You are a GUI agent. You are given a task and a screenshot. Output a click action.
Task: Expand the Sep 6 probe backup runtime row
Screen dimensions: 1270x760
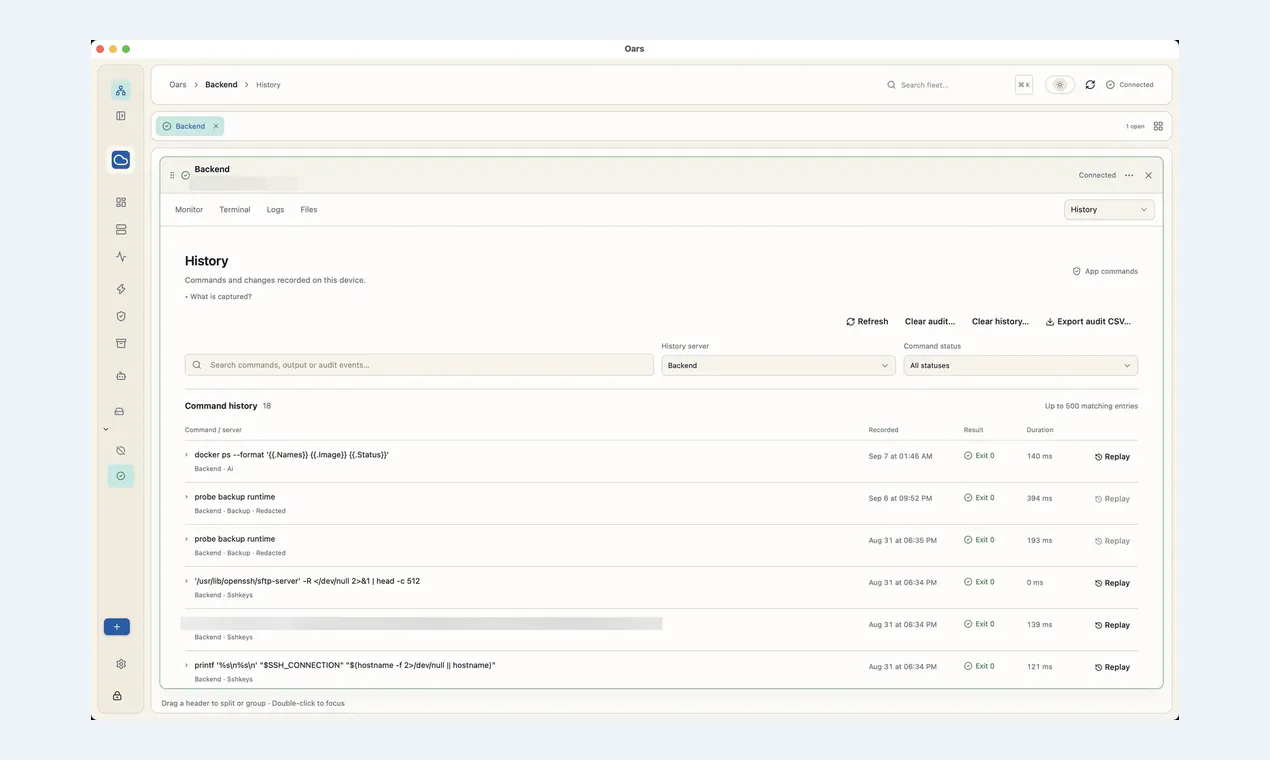pyautogui.click(x=187, y=497)
